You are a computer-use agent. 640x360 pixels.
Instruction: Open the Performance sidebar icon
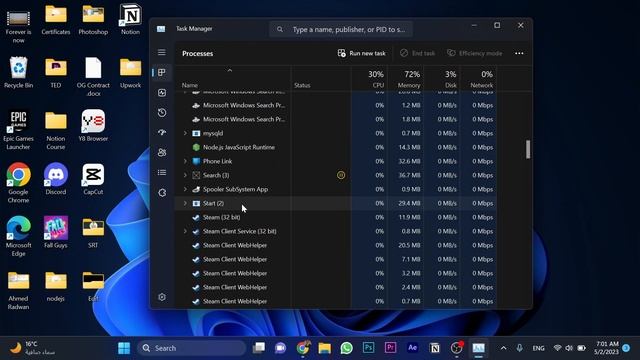(162, 93)
